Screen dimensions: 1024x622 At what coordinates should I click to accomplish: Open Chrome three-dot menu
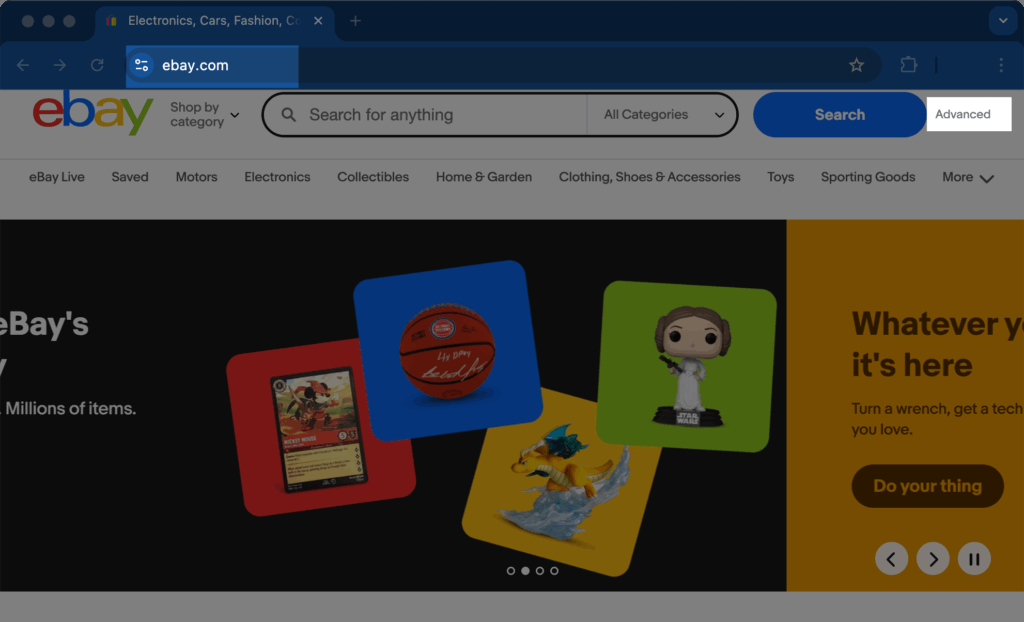coord(1000,65)
